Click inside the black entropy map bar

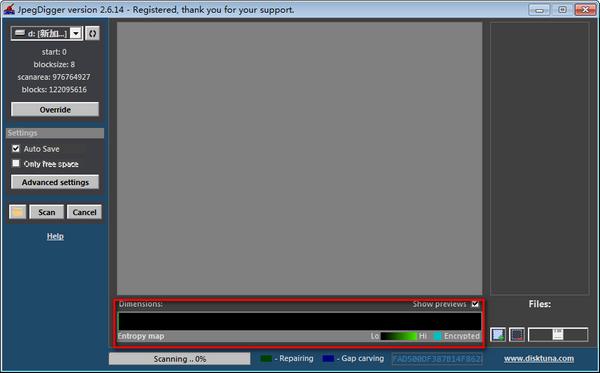(300, 321)
